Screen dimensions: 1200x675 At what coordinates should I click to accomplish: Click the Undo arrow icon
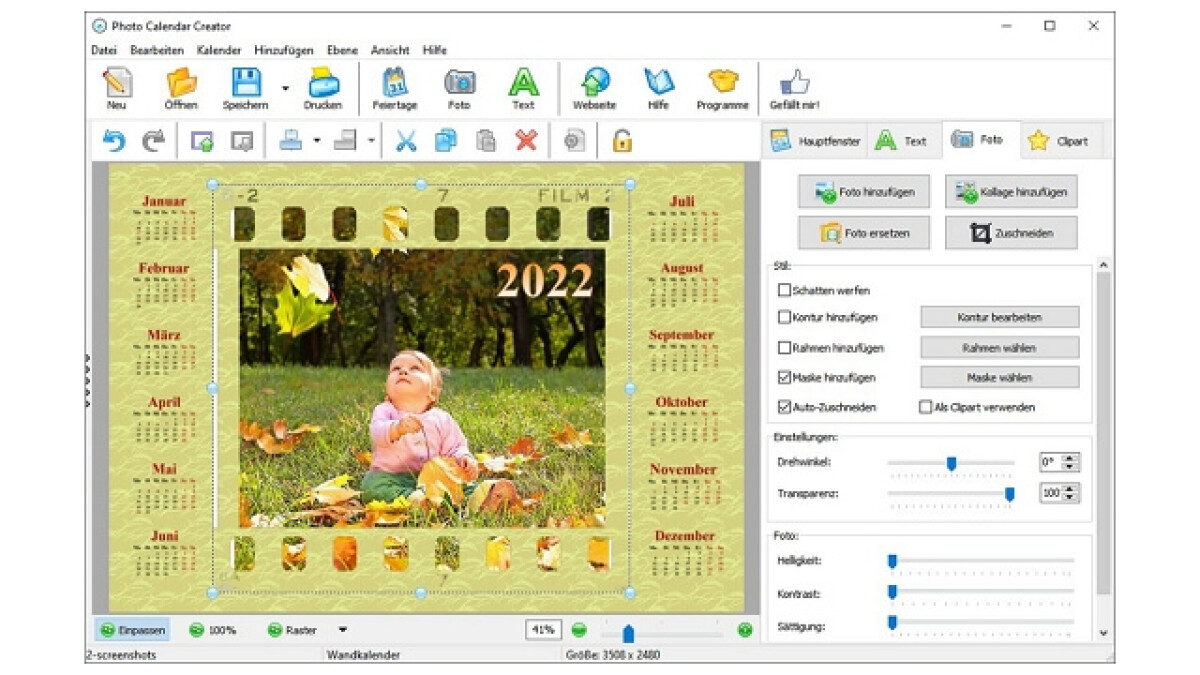coord(114,141)
